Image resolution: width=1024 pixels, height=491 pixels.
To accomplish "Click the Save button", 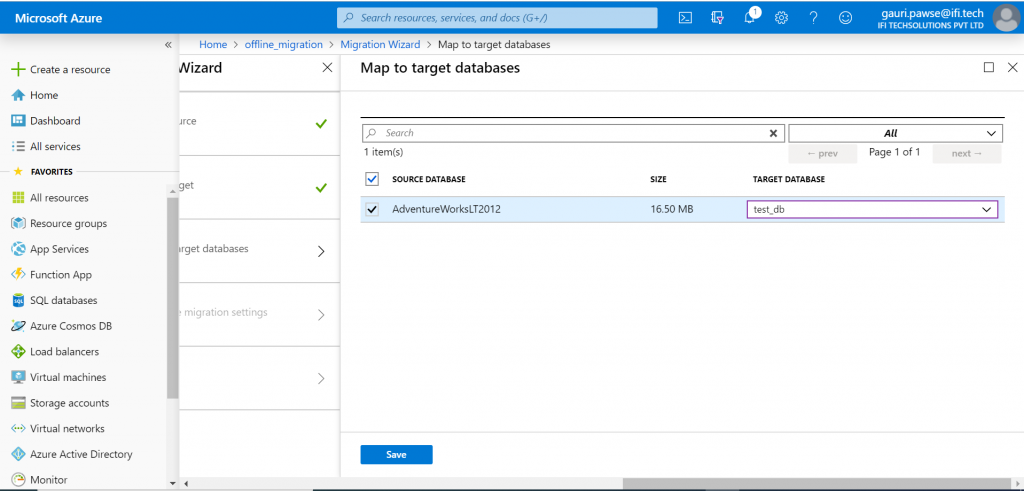I will [396, 454].
